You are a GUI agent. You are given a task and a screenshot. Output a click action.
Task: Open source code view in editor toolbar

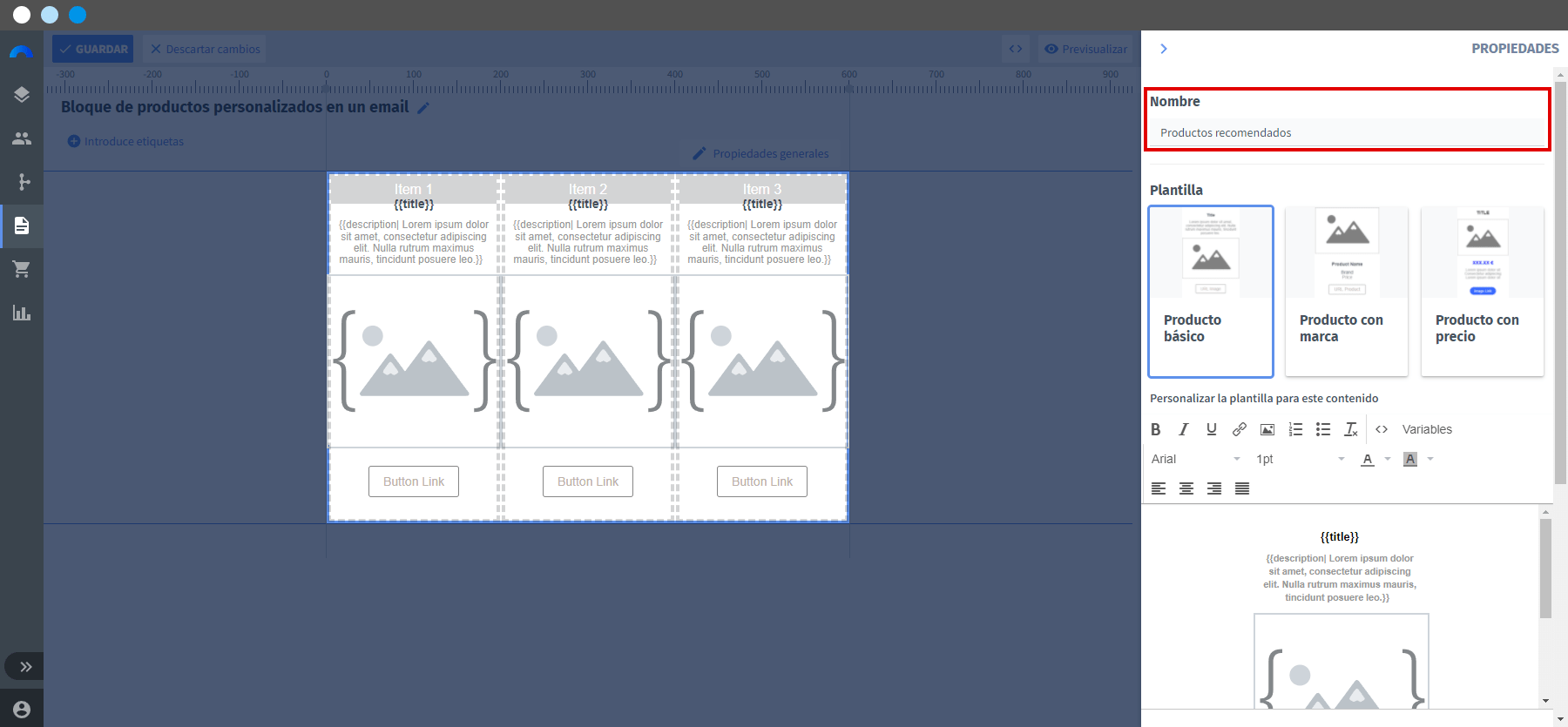pos(1382,429)
